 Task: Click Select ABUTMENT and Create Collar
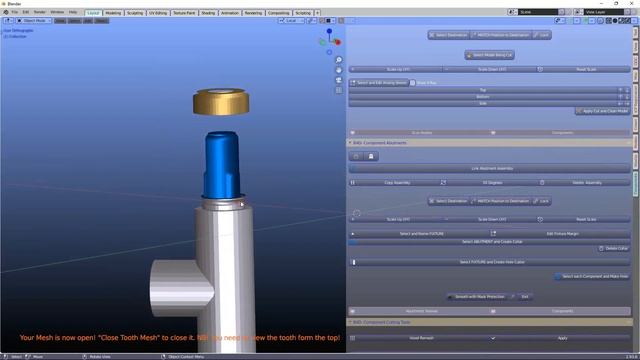(489, 242)
